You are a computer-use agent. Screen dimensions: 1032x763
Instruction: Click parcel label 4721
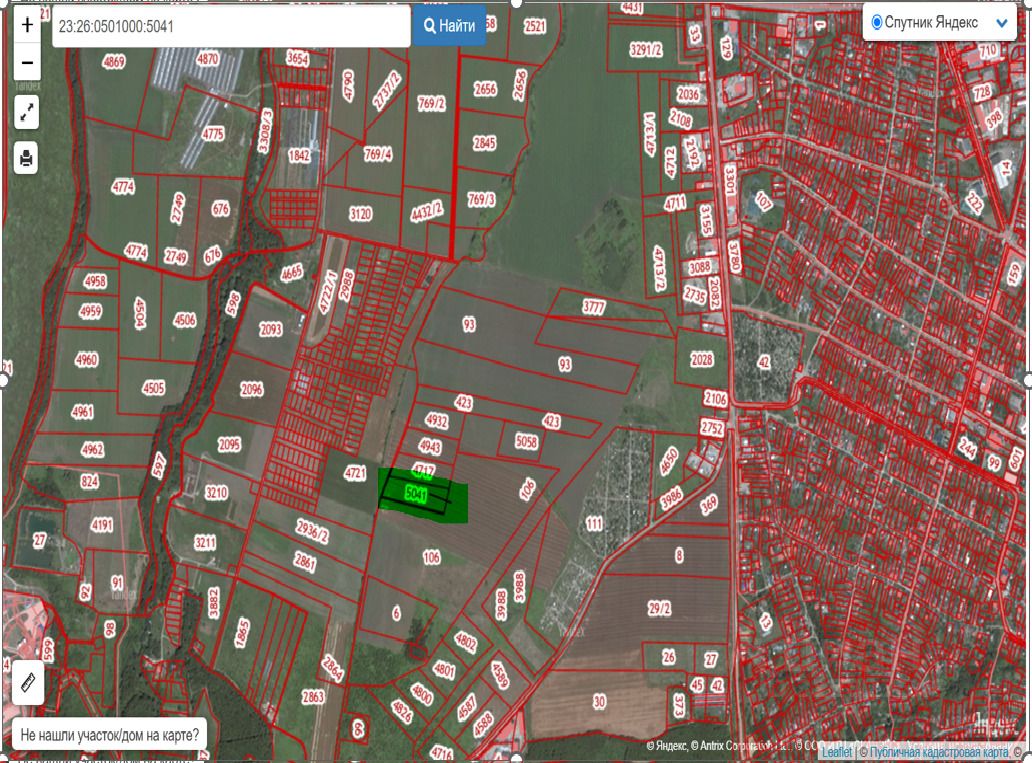[x=355, y=473]
